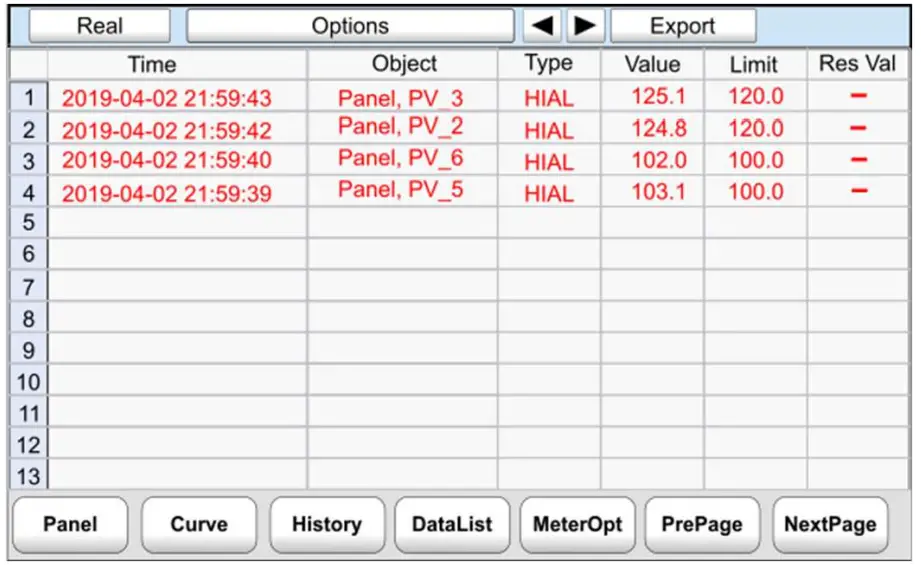Click HIAL type in PV_3 row
The width and height of the screenshot is (921, 565).
(x=549, y=99)
